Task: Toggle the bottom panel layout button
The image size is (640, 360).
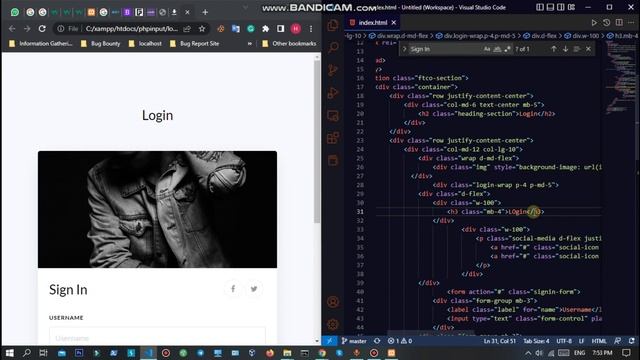Action: [550, 7]
